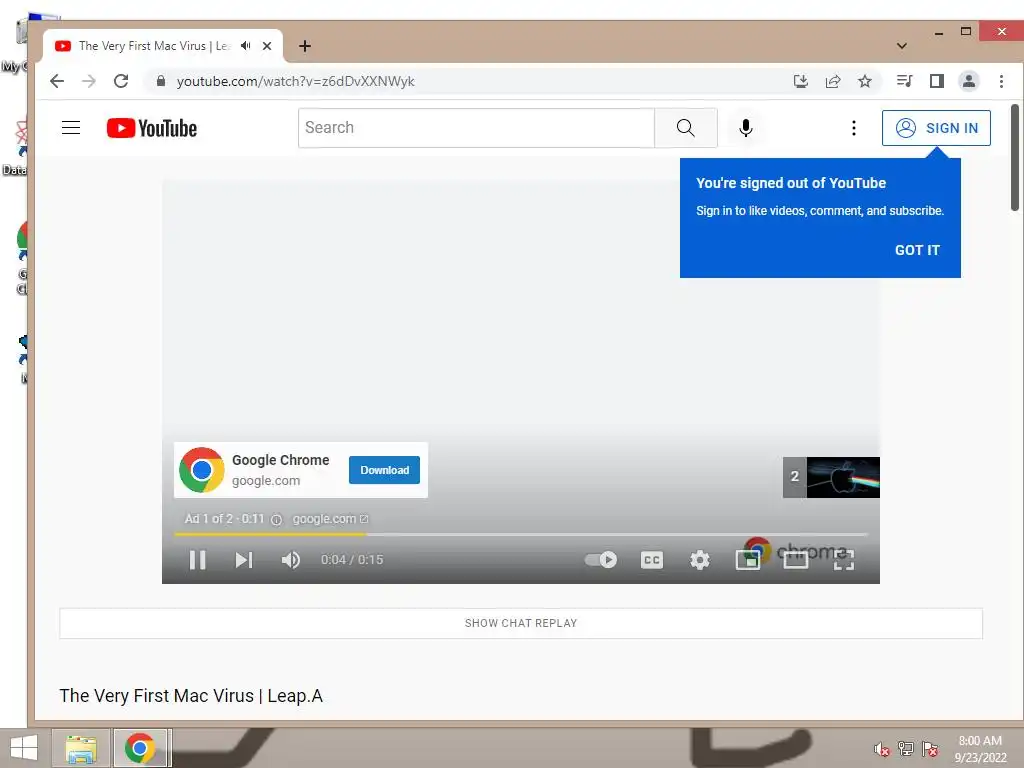
Task: Close the YouTube tab
Action: point(266,46)
